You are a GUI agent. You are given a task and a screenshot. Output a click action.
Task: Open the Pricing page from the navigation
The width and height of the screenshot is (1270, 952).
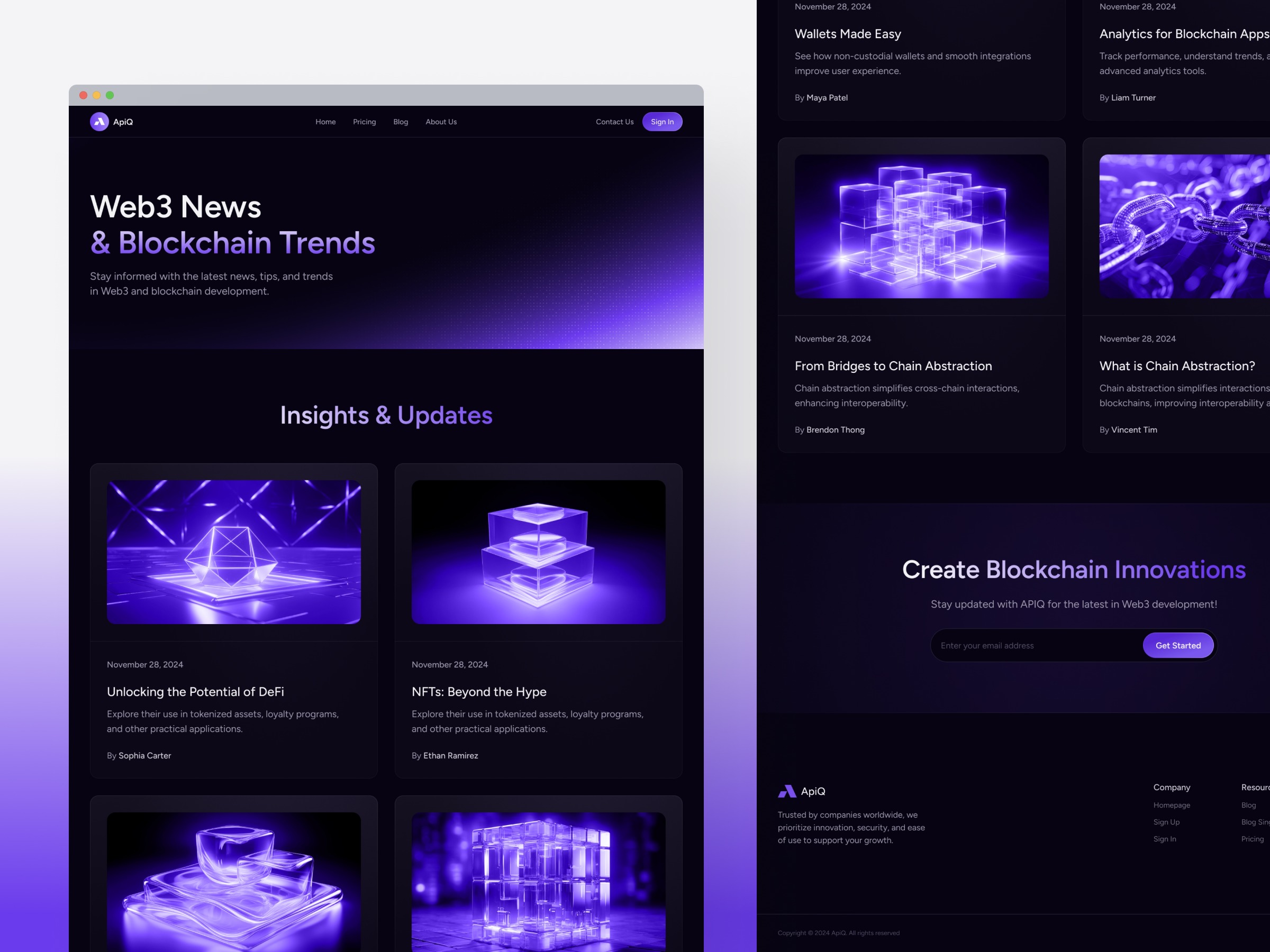pyautogui.click(x=364, y=122)
